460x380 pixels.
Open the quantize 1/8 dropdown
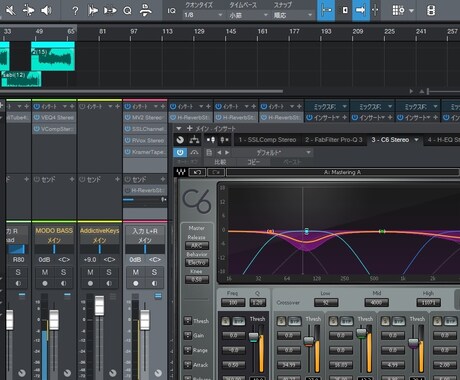click(203, 15)
